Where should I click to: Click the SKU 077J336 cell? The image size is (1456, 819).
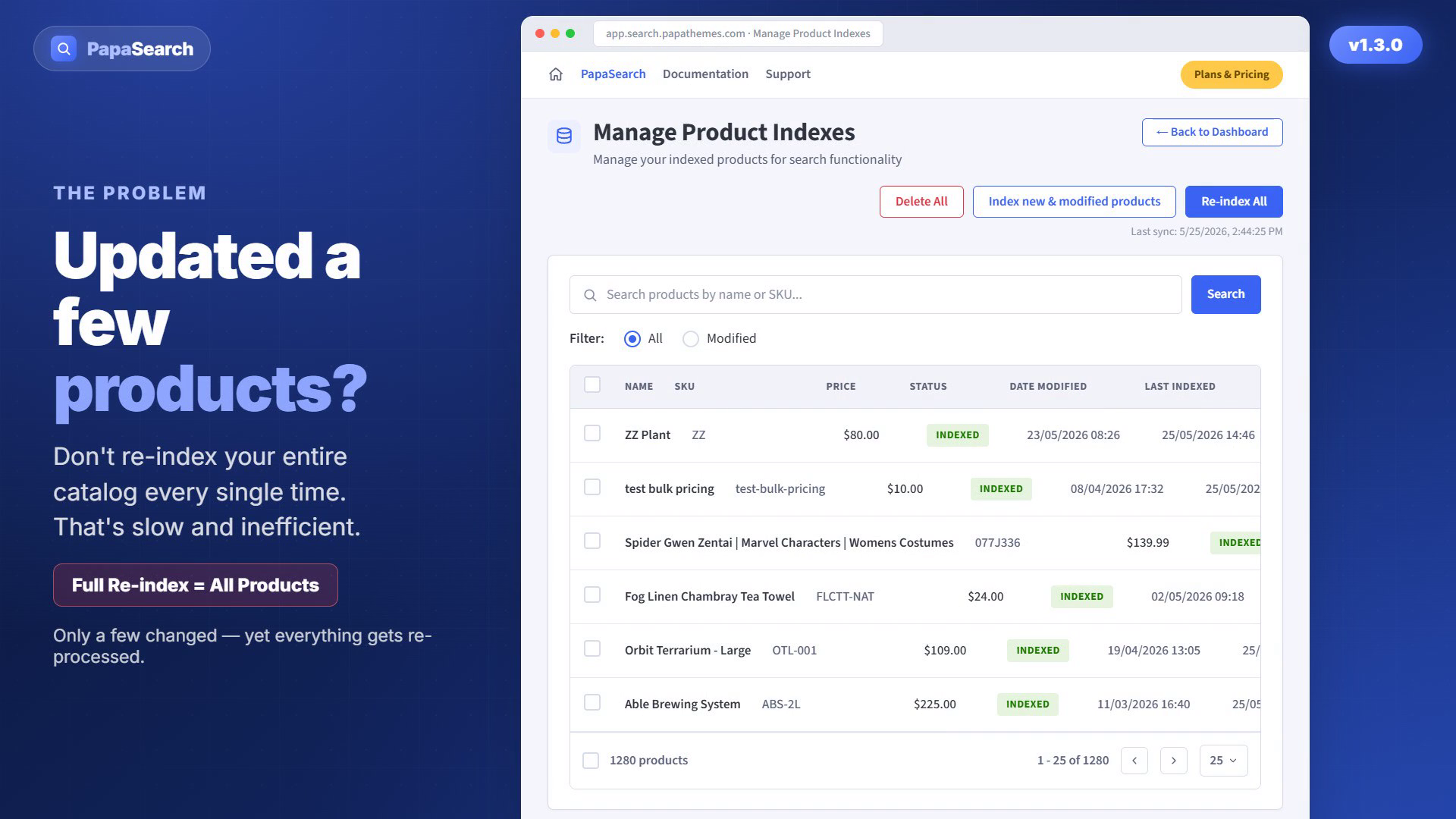(997, 543)
